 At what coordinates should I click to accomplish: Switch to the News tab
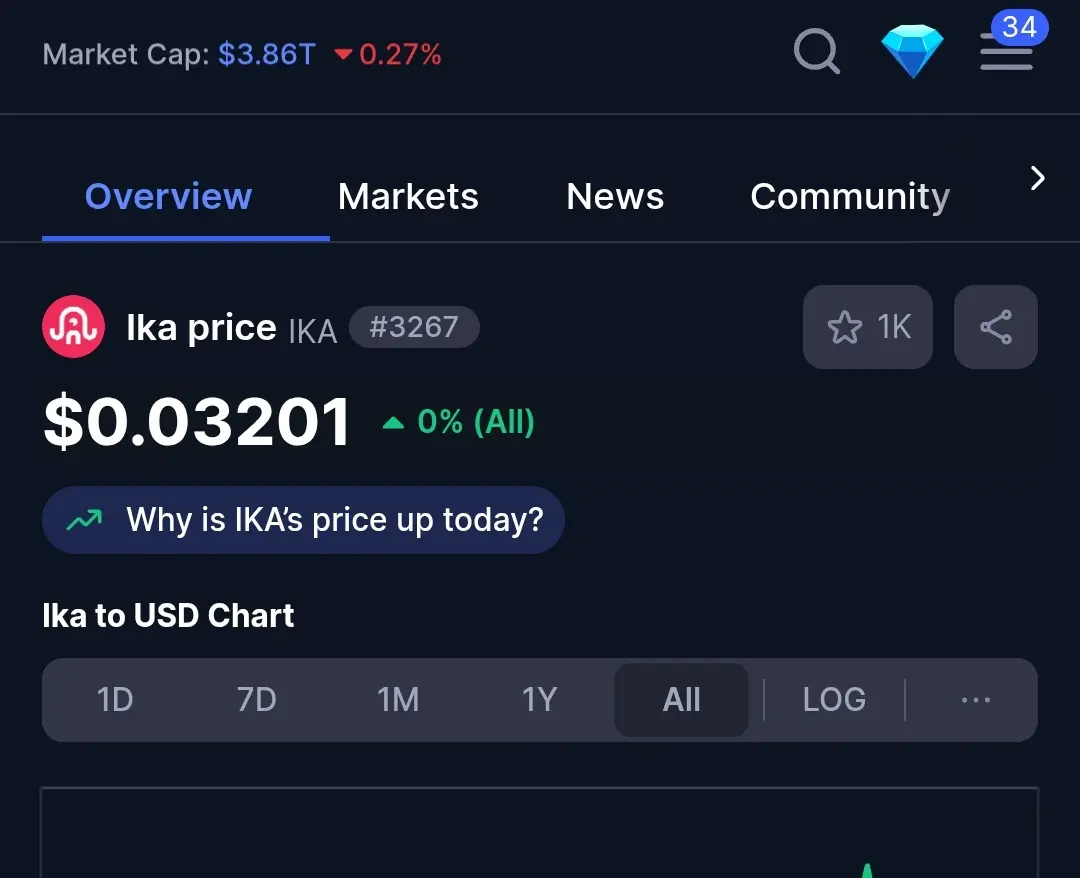click(615, 196)
